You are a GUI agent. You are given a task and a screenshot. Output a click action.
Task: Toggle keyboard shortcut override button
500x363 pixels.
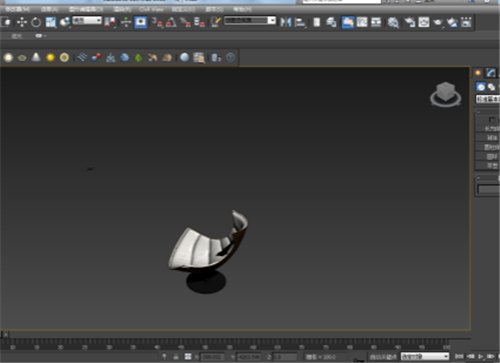coord(141,22)
